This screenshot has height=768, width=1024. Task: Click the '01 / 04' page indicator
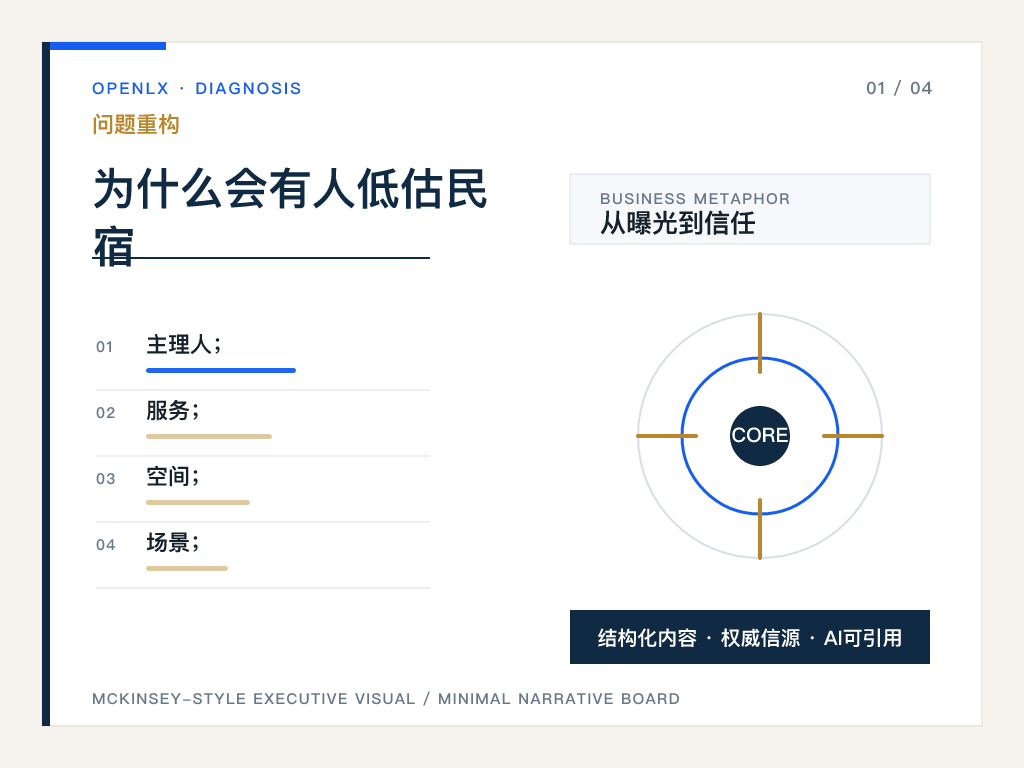pyautogui.click(x=899, y=88)
